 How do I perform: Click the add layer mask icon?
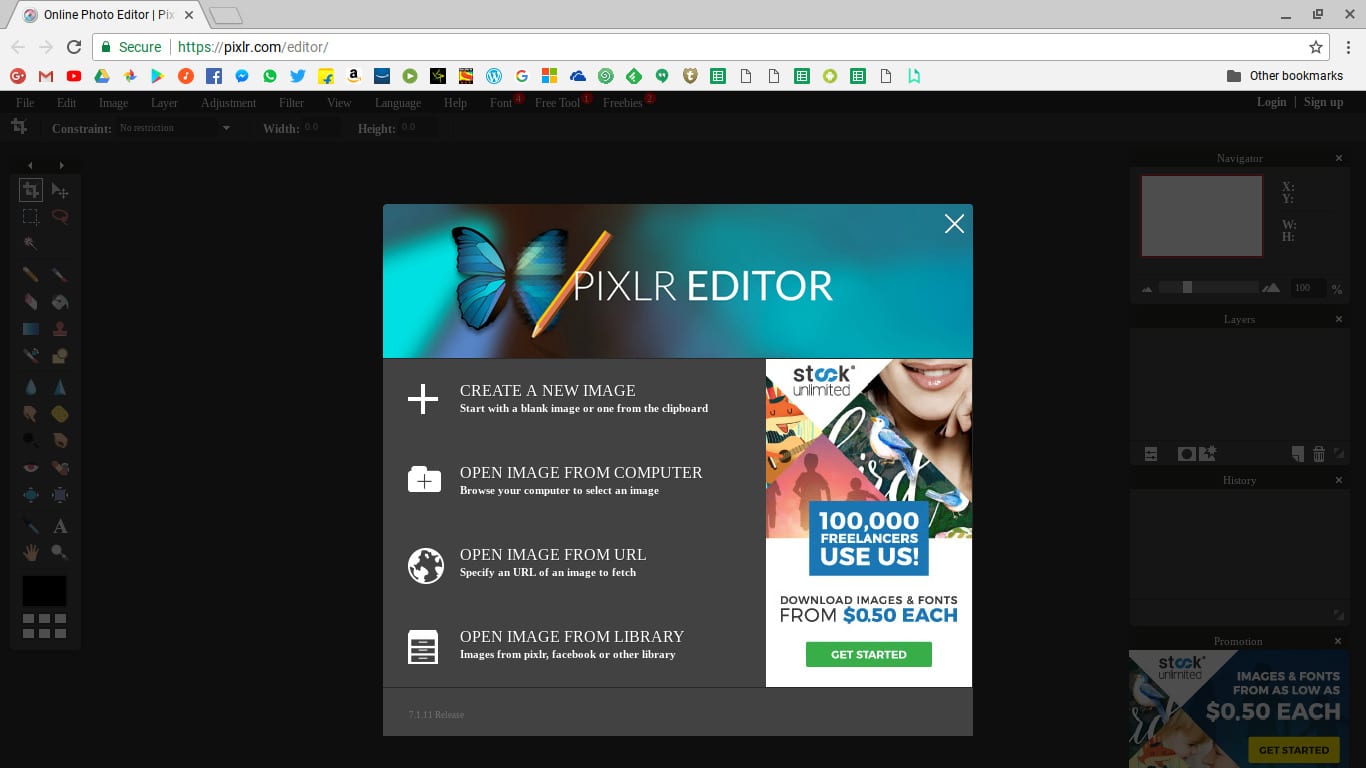[x=1186, y=454]
